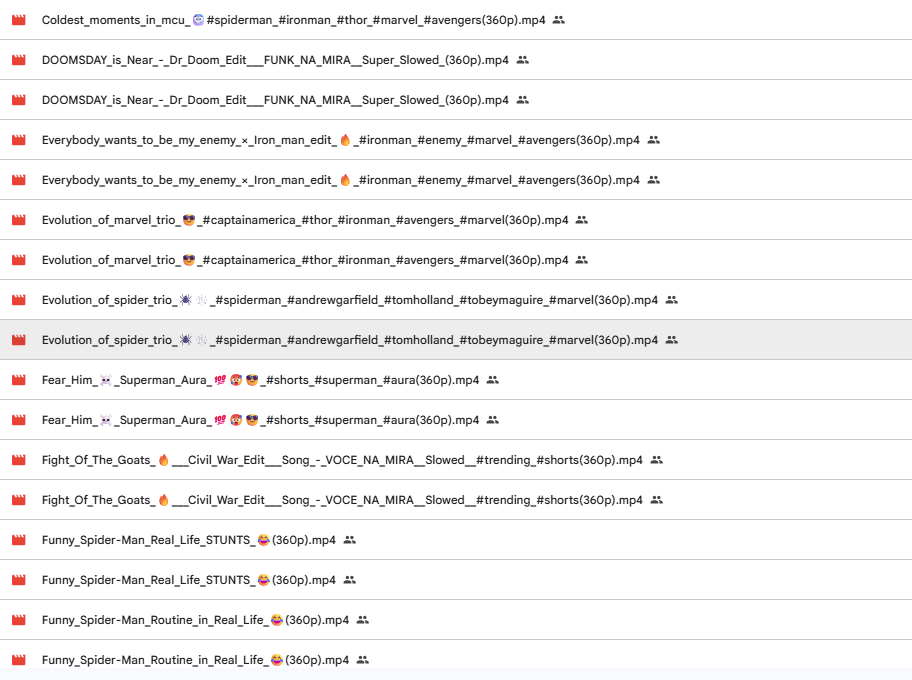This screenshot has height=680, width=912.
Task: Select the lower DOOMSDAY_is_Near file name
Action: coord(275,100)
